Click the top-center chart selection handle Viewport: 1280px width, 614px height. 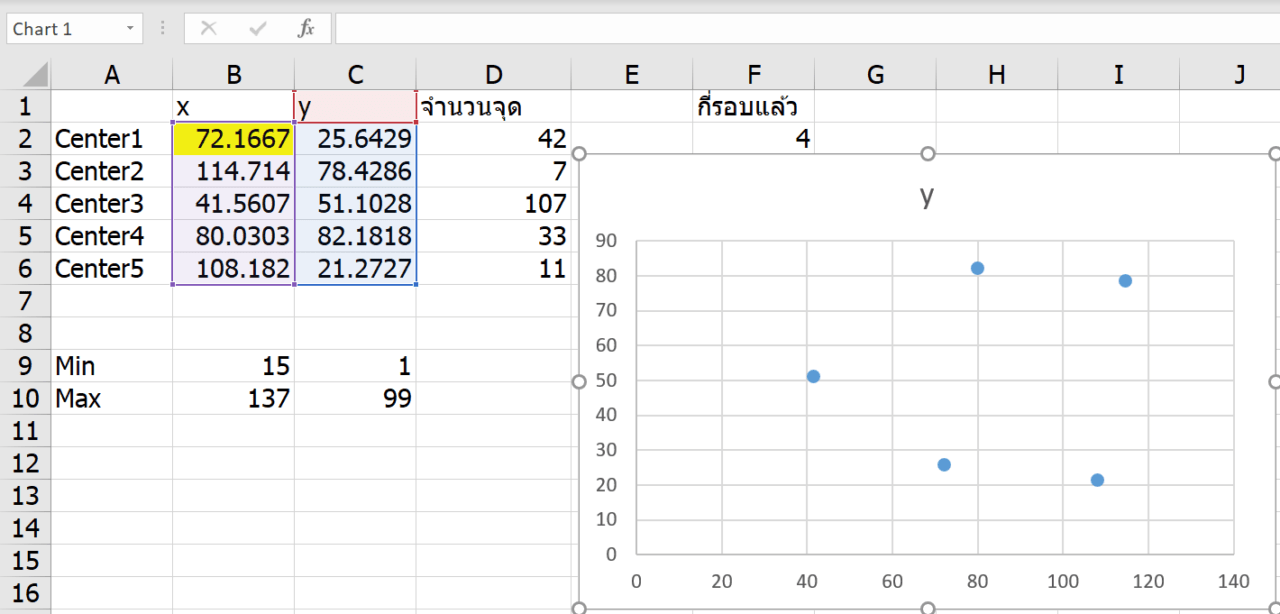click(927, 153)
